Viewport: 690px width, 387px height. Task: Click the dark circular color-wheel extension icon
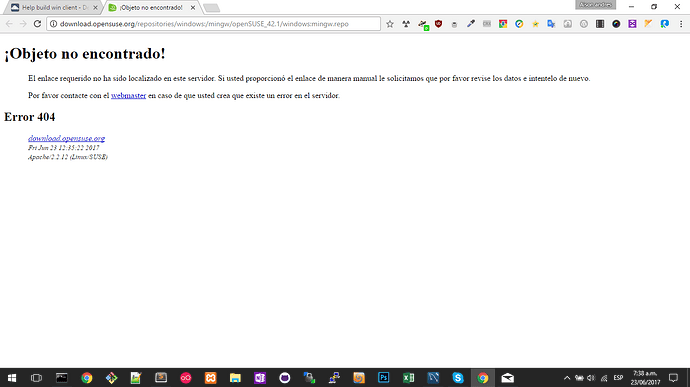pos(616,24)
